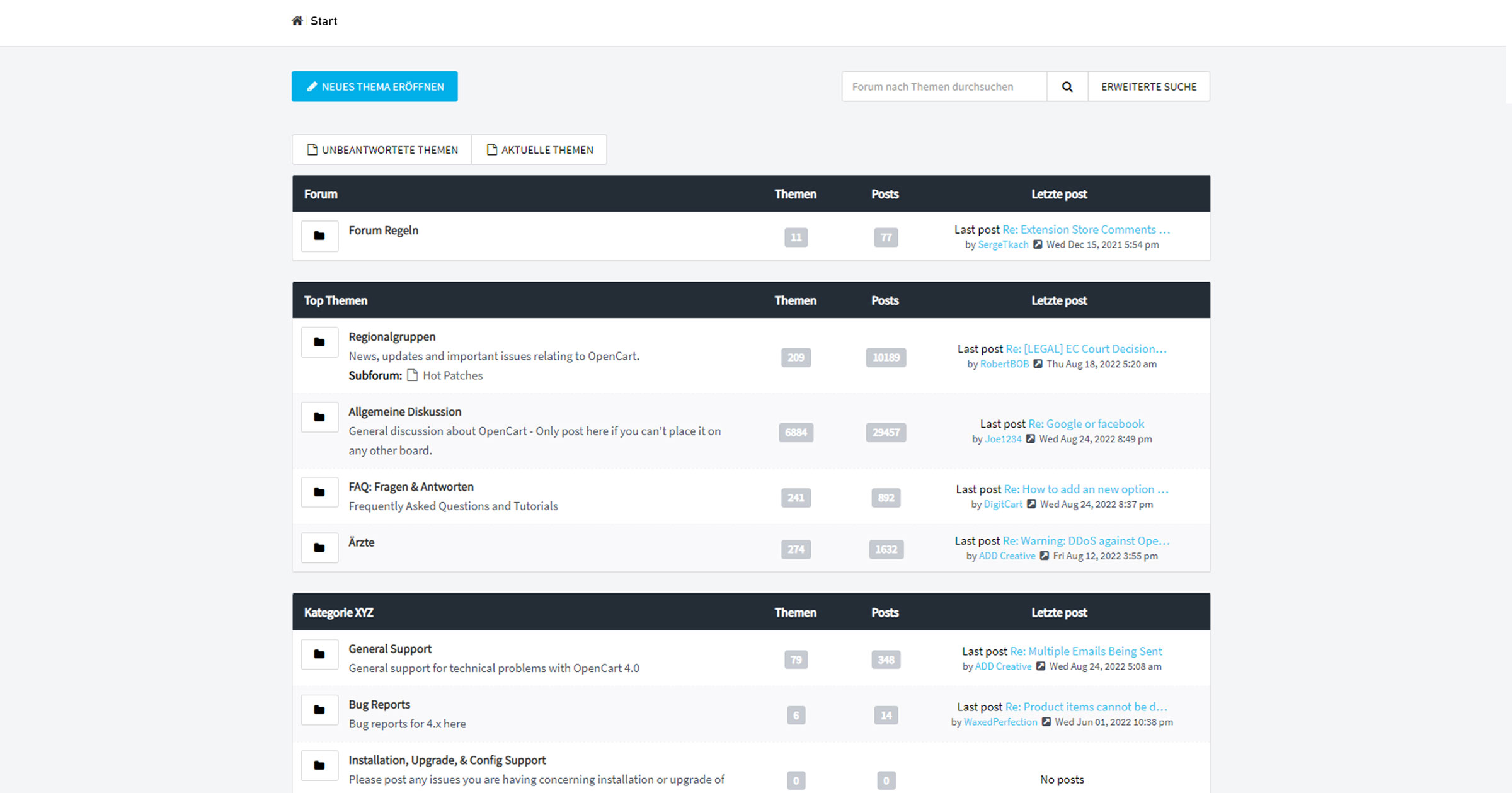Open the Hot Patches subforum

(x=452, y=375)
